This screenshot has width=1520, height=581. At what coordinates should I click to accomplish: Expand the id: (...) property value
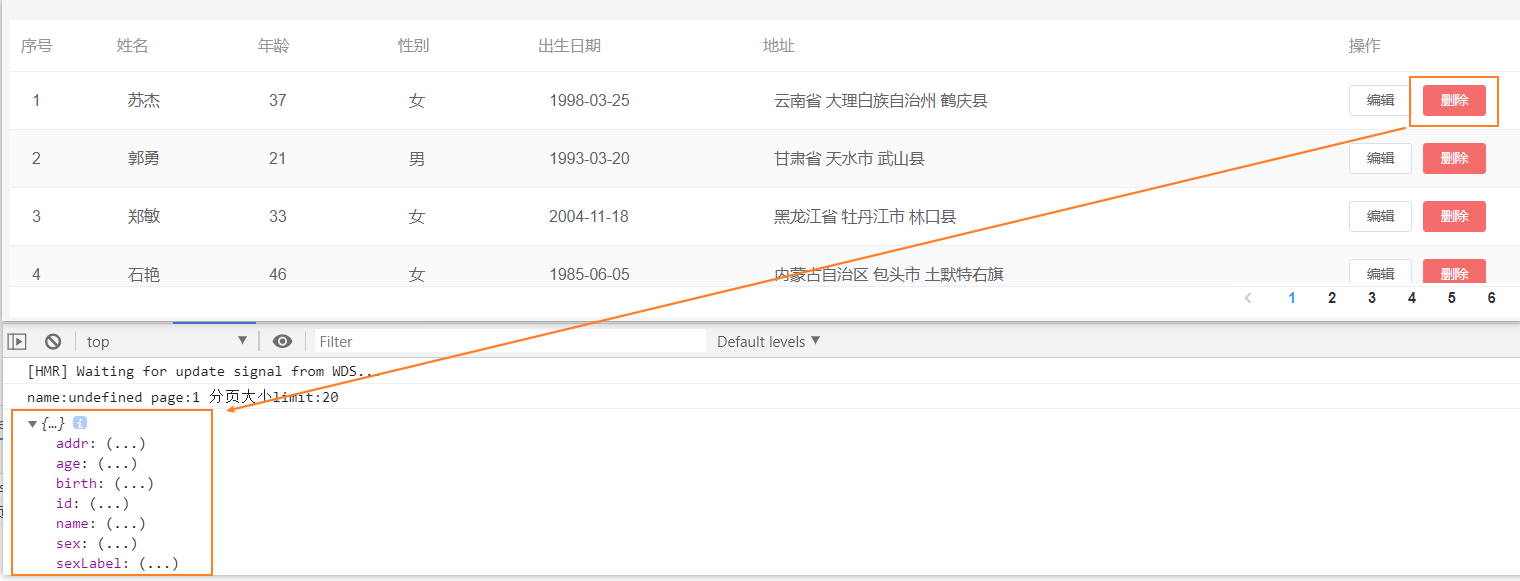(109, 503)
